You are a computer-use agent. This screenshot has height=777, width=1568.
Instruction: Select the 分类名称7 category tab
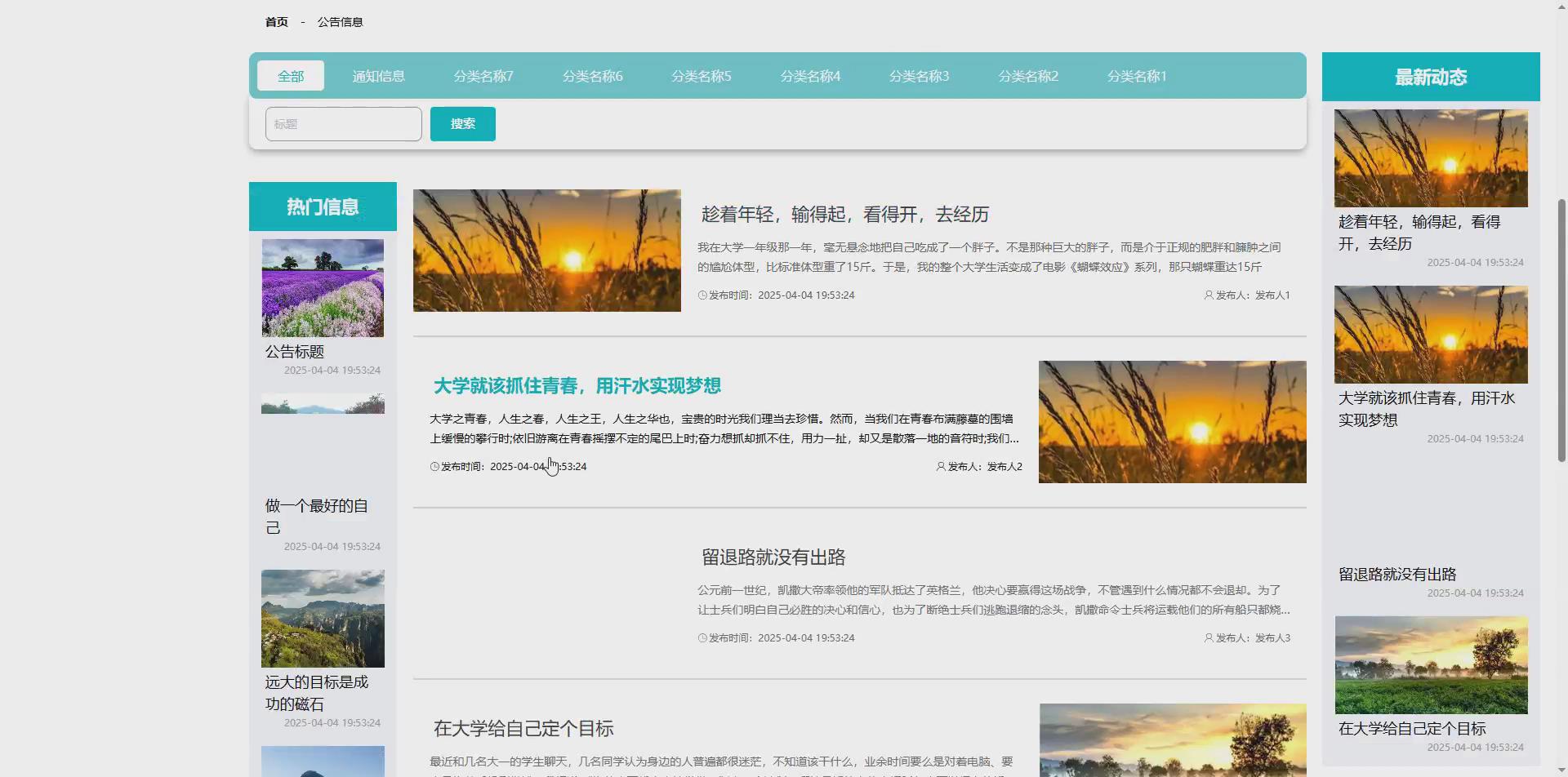pyautogui.click(x=483, y=75)
